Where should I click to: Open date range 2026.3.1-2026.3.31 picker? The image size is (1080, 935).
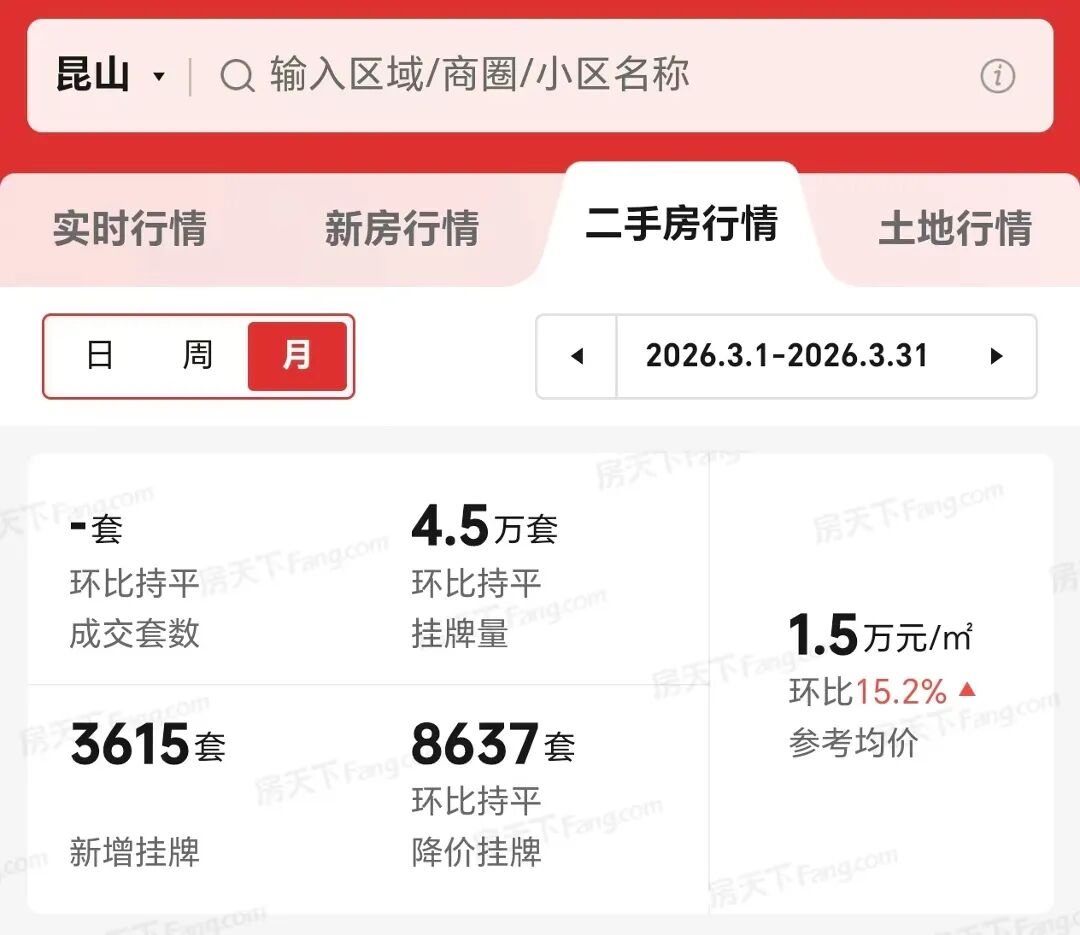pos(786,356)
